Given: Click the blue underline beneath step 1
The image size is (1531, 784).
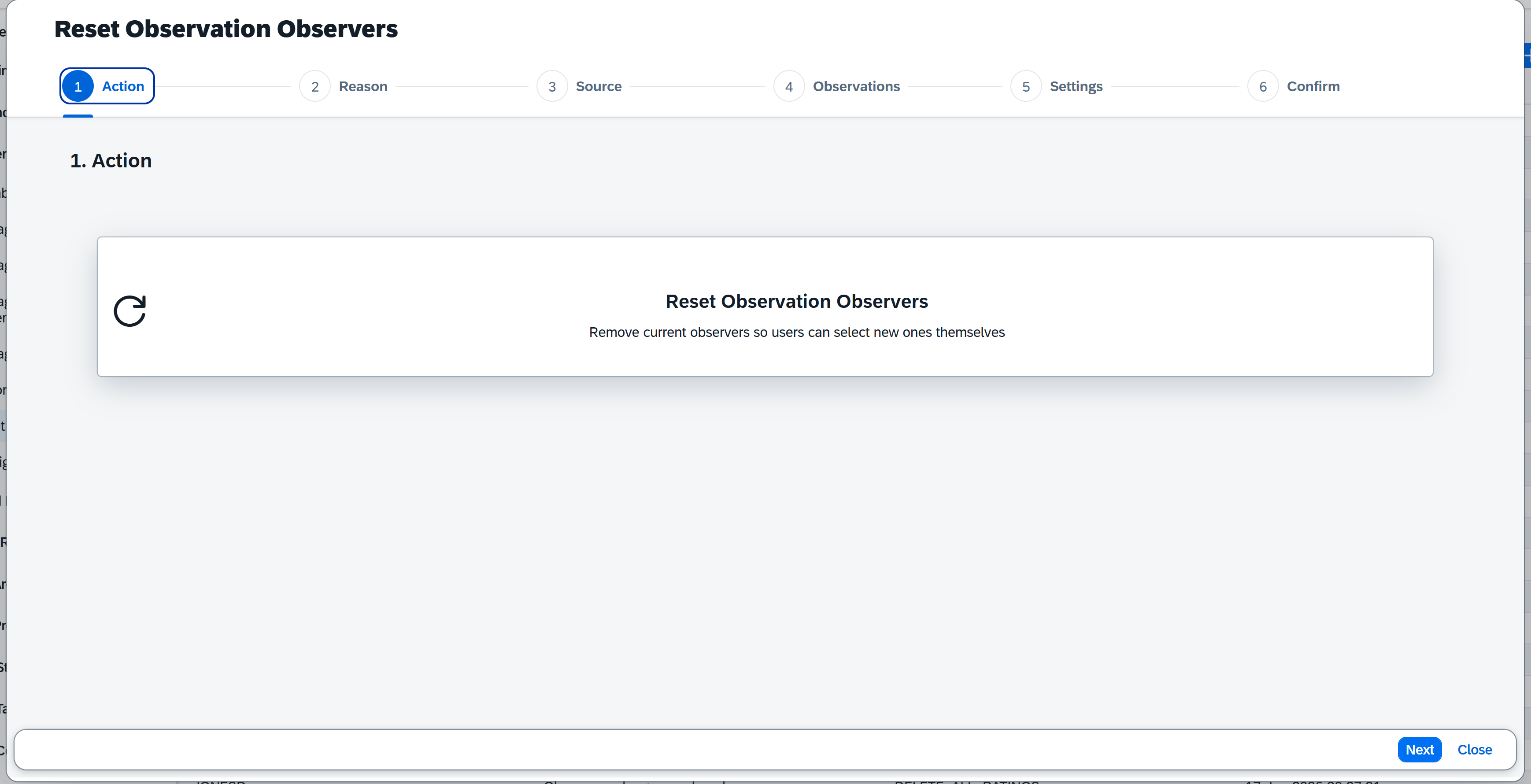Looking at the screenshot, I should coord(78,116).
